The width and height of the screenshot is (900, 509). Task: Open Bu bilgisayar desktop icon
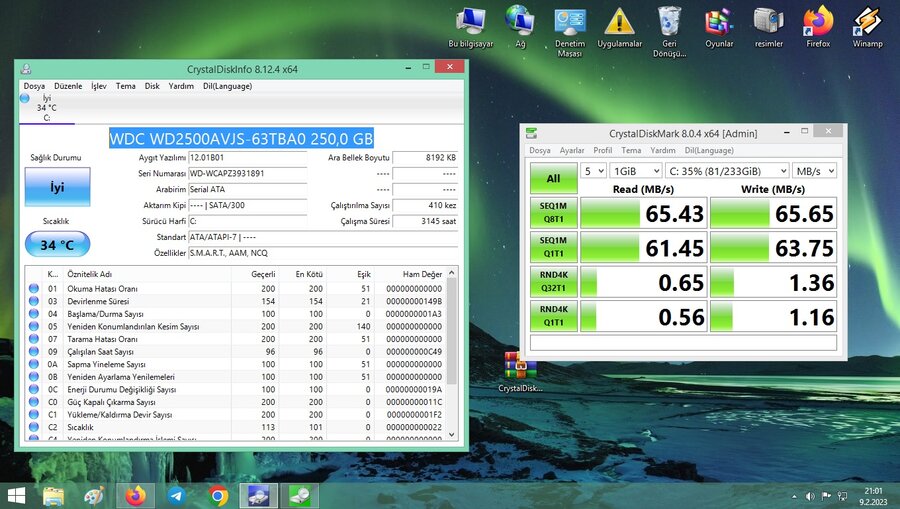pyautogui.click(x=470, y=28)
